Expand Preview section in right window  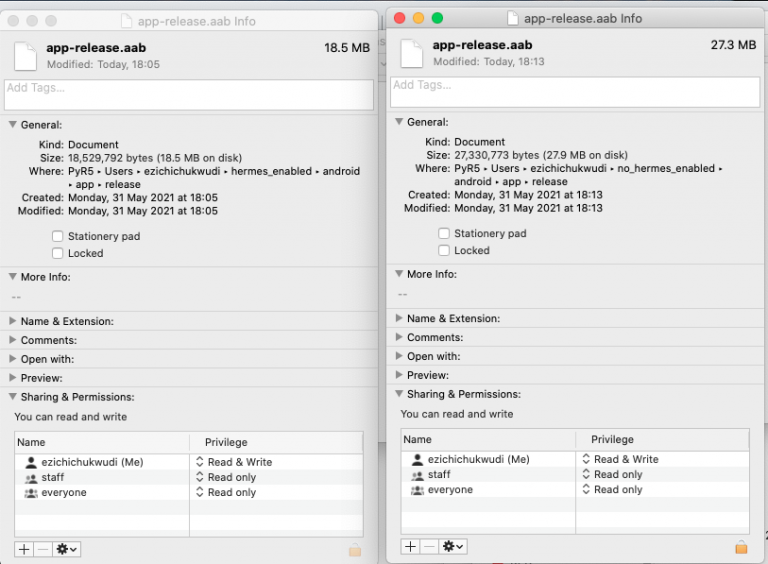(x=399, y=375)
